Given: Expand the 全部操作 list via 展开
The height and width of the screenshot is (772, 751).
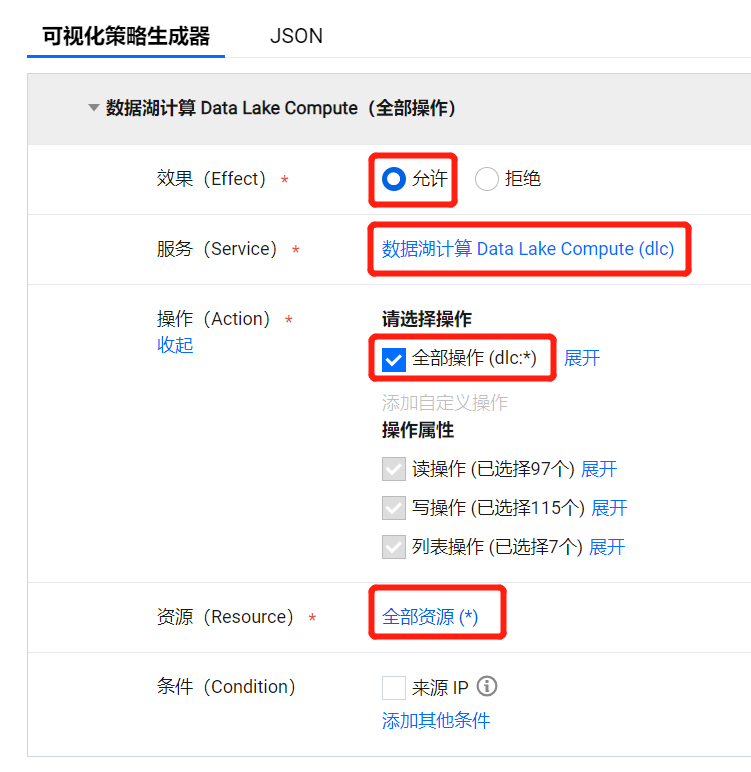Looking at the screenshot, I should (582, 358).
